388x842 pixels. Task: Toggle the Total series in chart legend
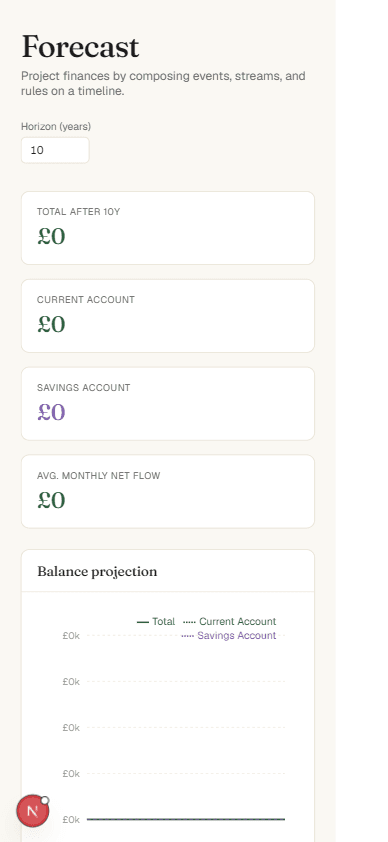point(156,621)
